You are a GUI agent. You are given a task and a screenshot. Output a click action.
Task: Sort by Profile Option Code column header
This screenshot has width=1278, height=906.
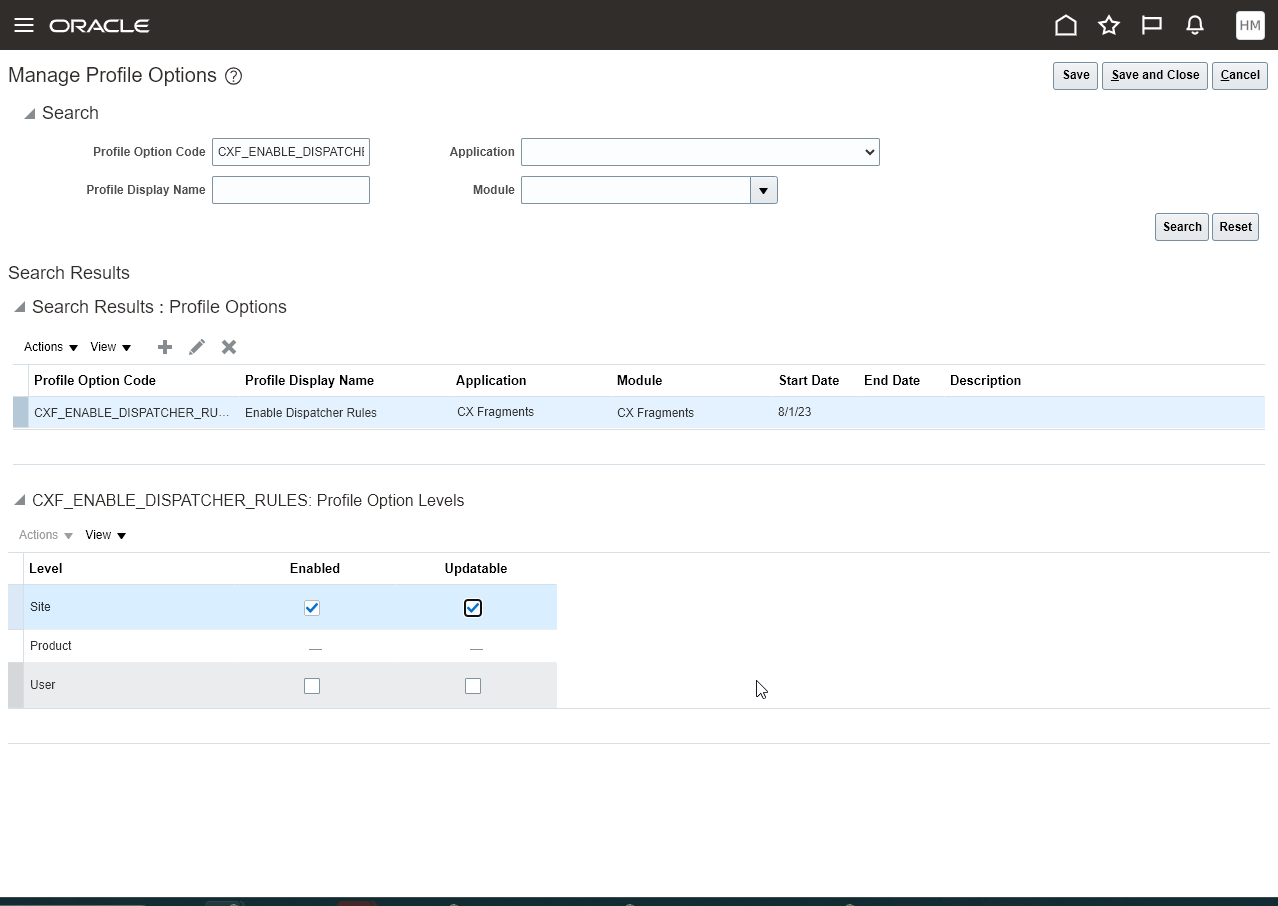[x=95, y=381]
